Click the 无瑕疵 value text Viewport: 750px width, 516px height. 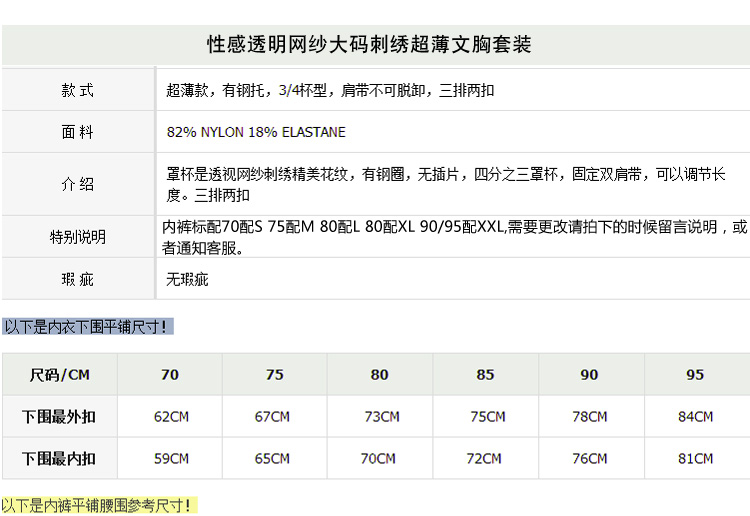pyautogui.click(x=187, y=279)
